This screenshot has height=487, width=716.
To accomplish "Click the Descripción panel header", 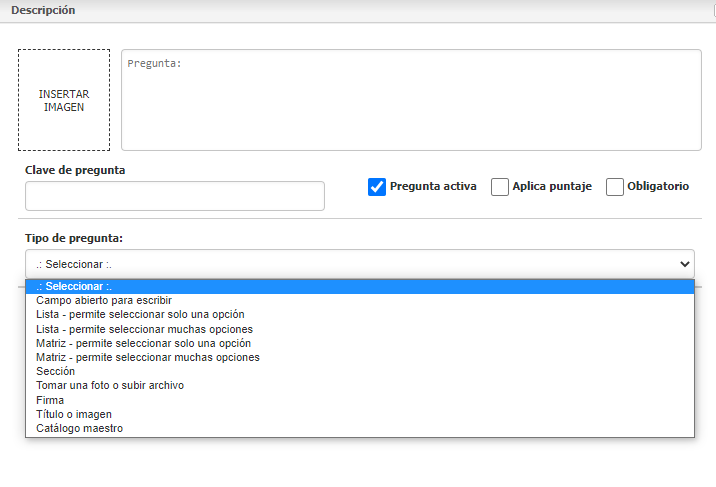I will click(x=44, y=10).
